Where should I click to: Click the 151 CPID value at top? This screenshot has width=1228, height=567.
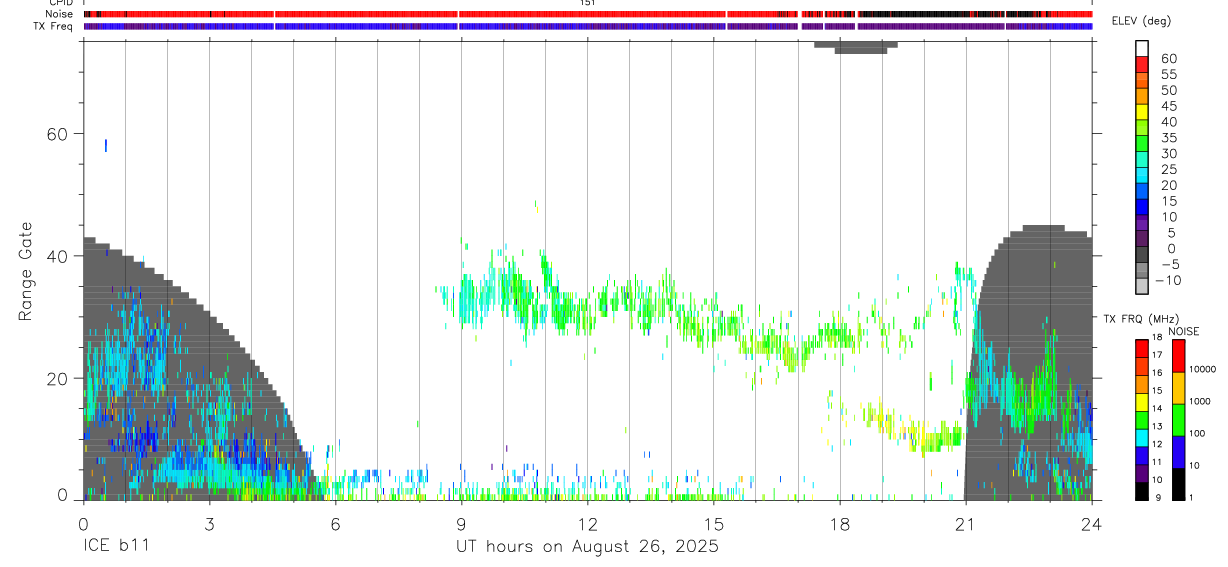(587, 3)
